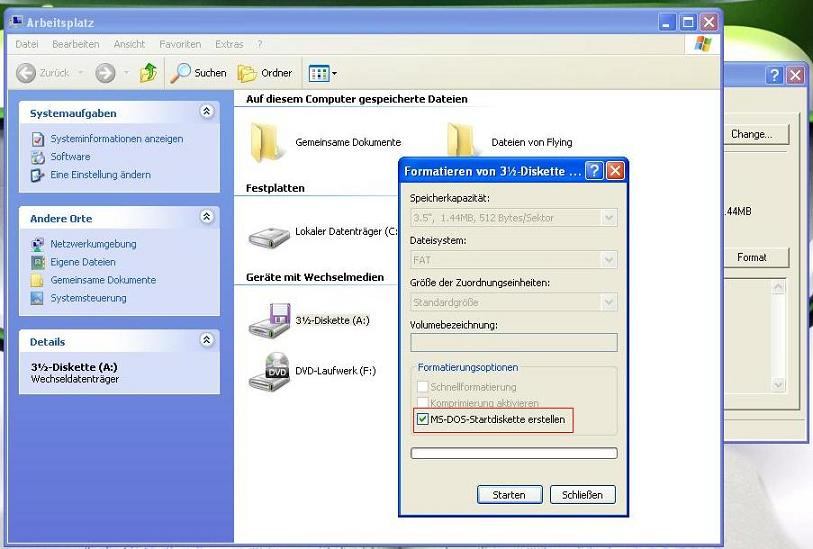Collapse the Systemaufgaben panel

206,111
